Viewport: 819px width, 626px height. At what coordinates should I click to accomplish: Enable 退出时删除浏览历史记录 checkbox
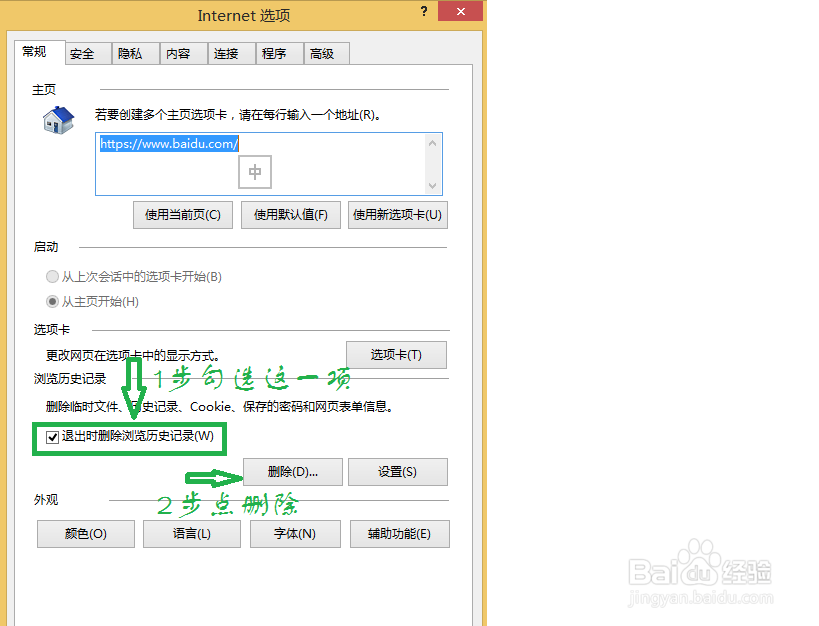click(x=51, y=437)
